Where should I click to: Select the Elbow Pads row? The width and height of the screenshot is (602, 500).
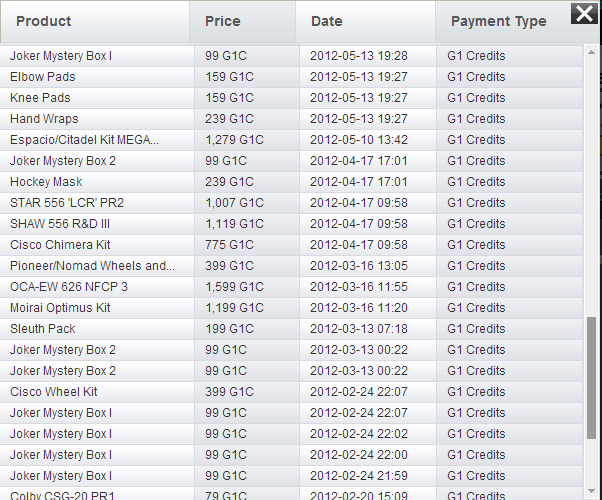(x=43, y=77)
